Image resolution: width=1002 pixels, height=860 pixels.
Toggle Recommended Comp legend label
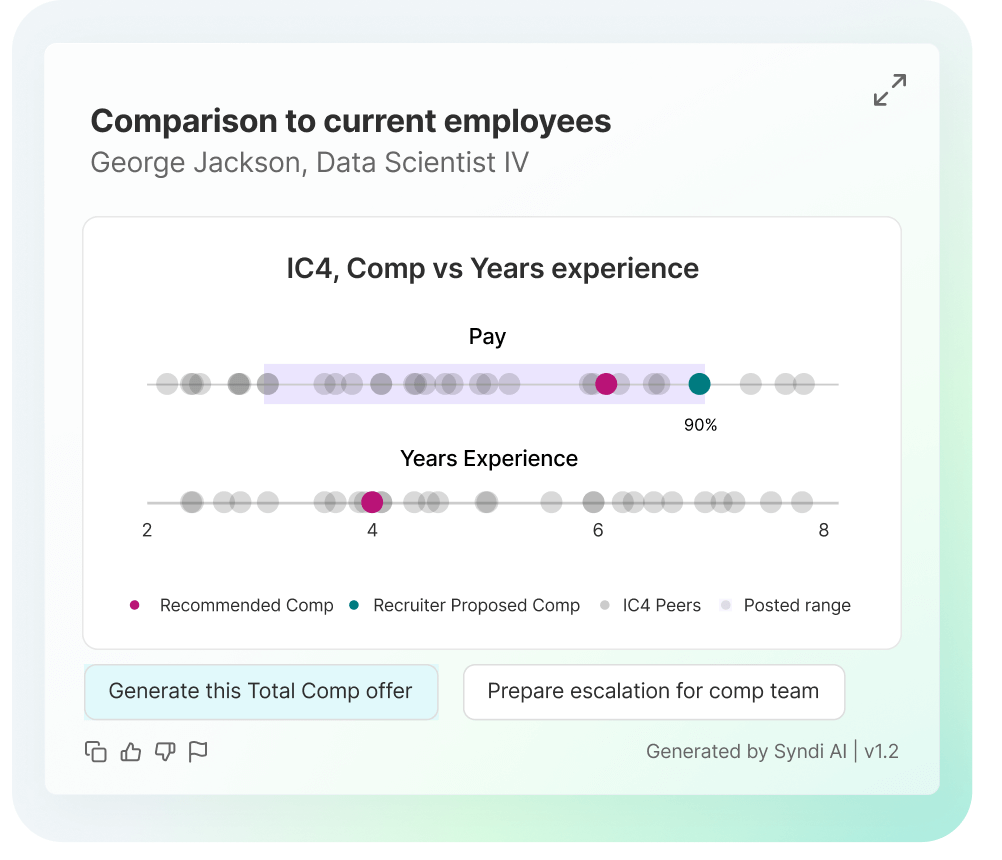point(247,605)
